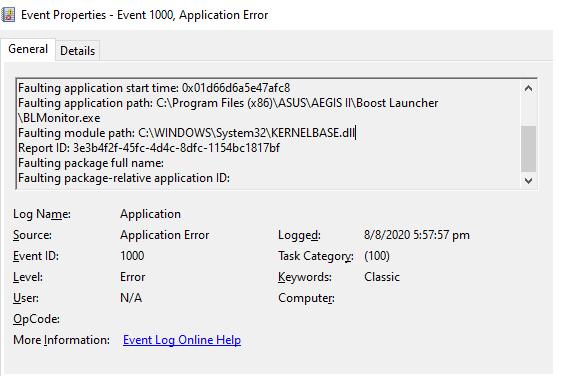This screenshot has height=376, width=562.
Task: Click the User: label
Action: 26,298
